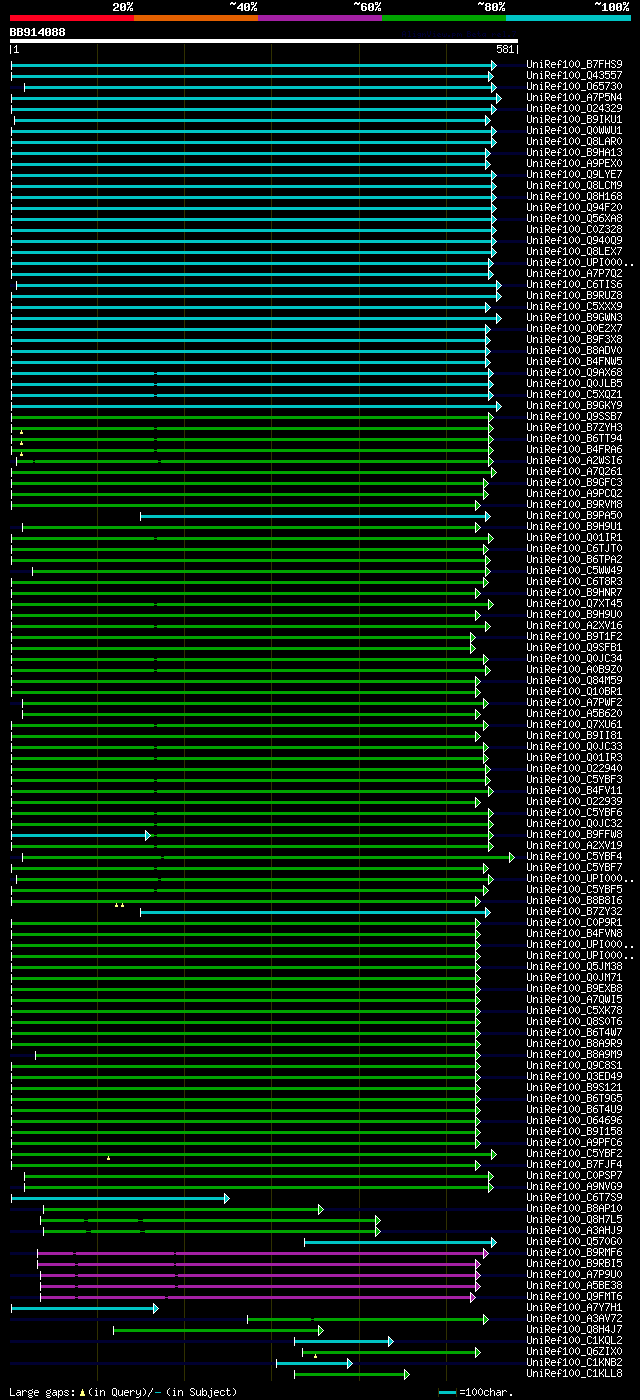Open hit UniRef100_Q43557
The height and width of the screenshot is (1400, 640).
click(x=574, y=75)
